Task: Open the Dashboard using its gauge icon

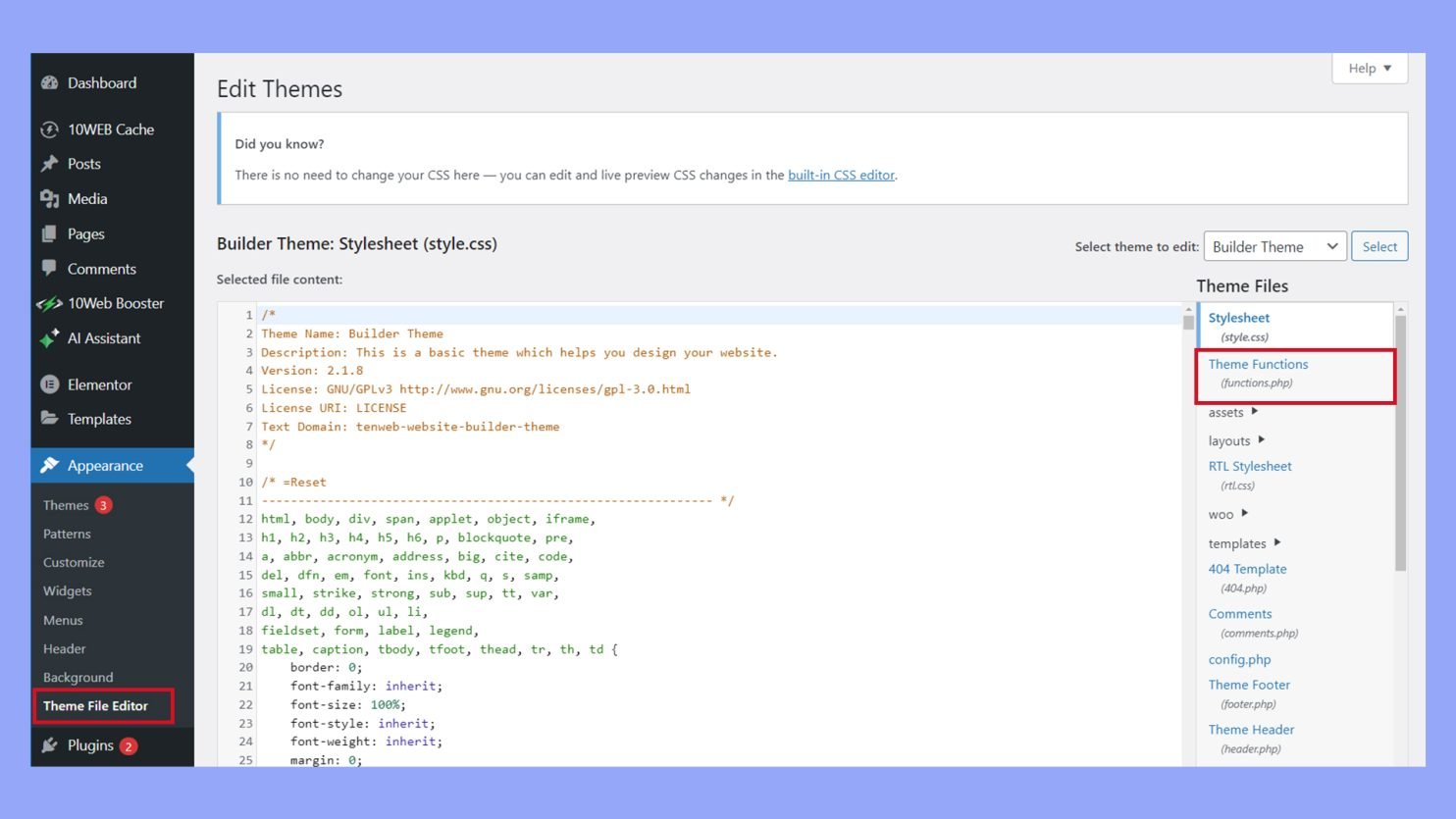Action: tap(49, 82)
